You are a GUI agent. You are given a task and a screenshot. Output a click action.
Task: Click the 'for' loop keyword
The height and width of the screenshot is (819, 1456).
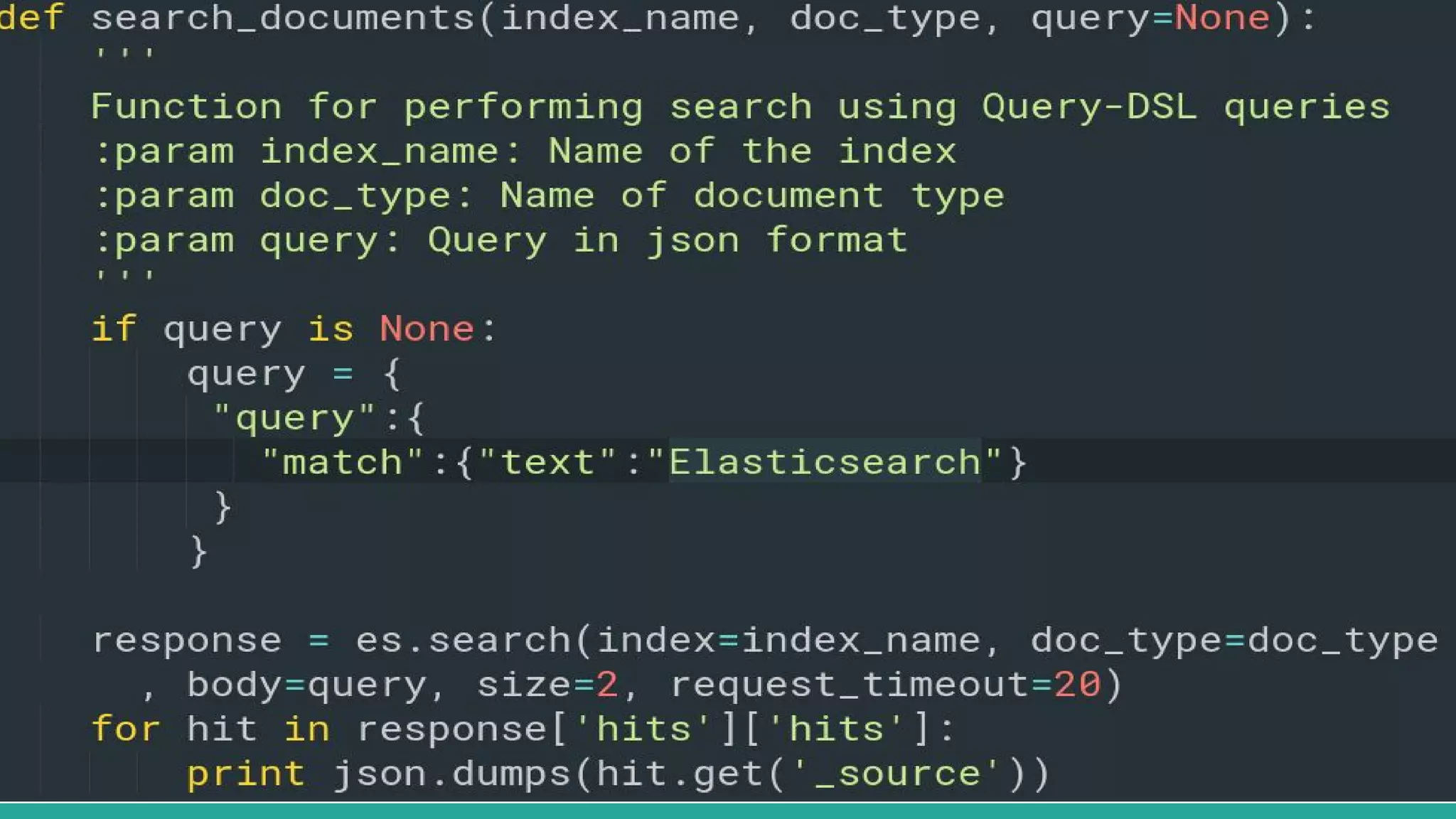126,729
